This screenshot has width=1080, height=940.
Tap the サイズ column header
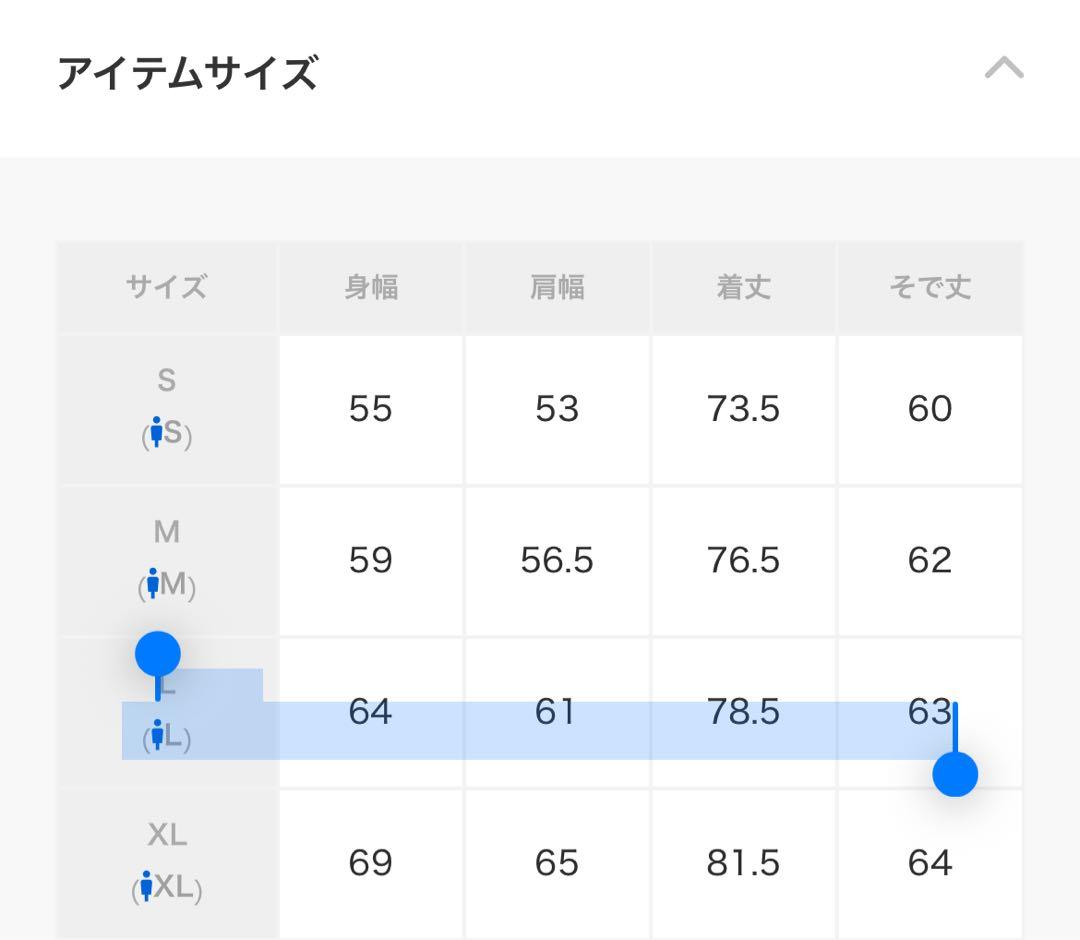[x=167, y=288]
